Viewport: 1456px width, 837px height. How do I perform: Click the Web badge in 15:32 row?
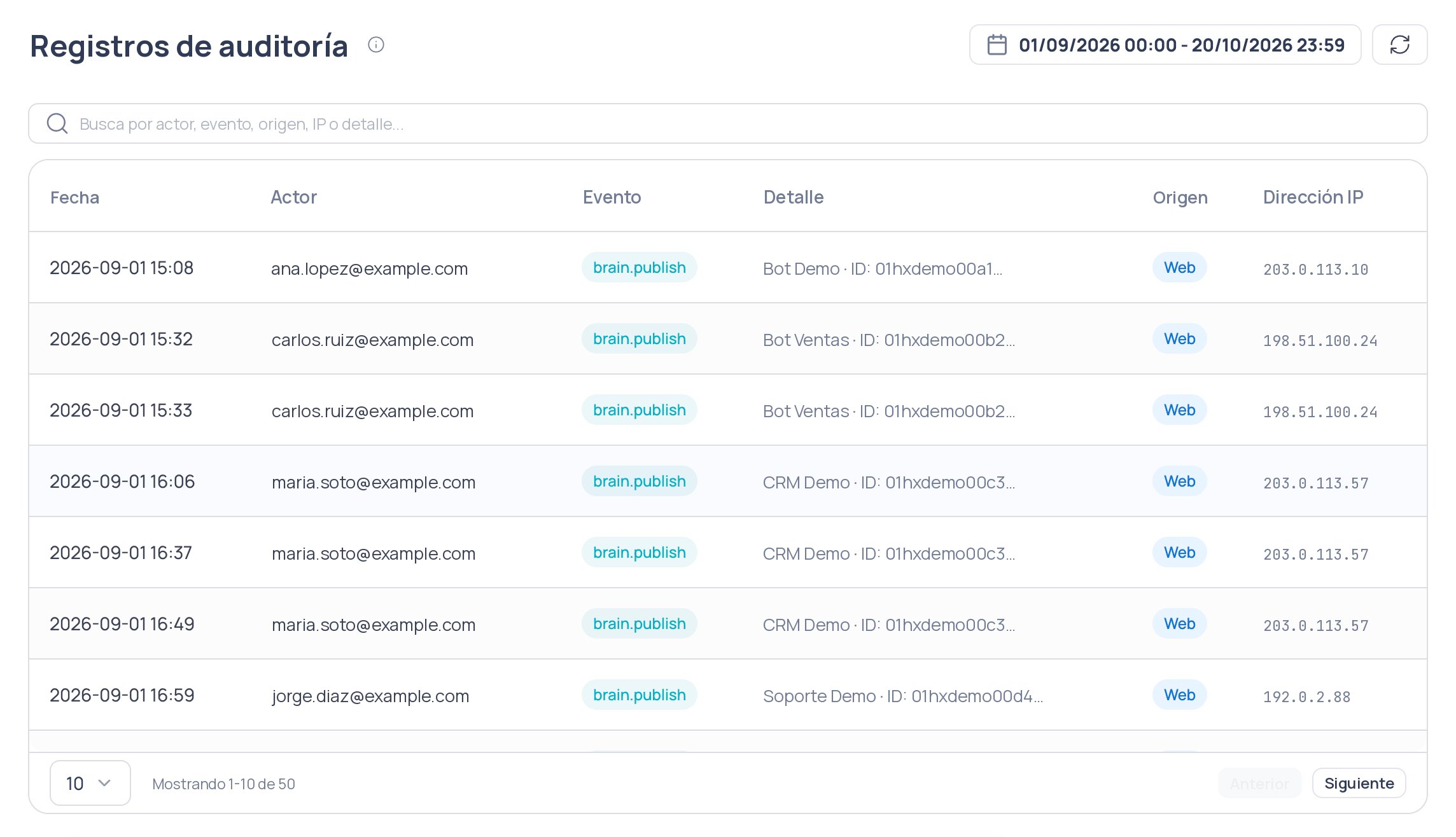point(1179,338)
